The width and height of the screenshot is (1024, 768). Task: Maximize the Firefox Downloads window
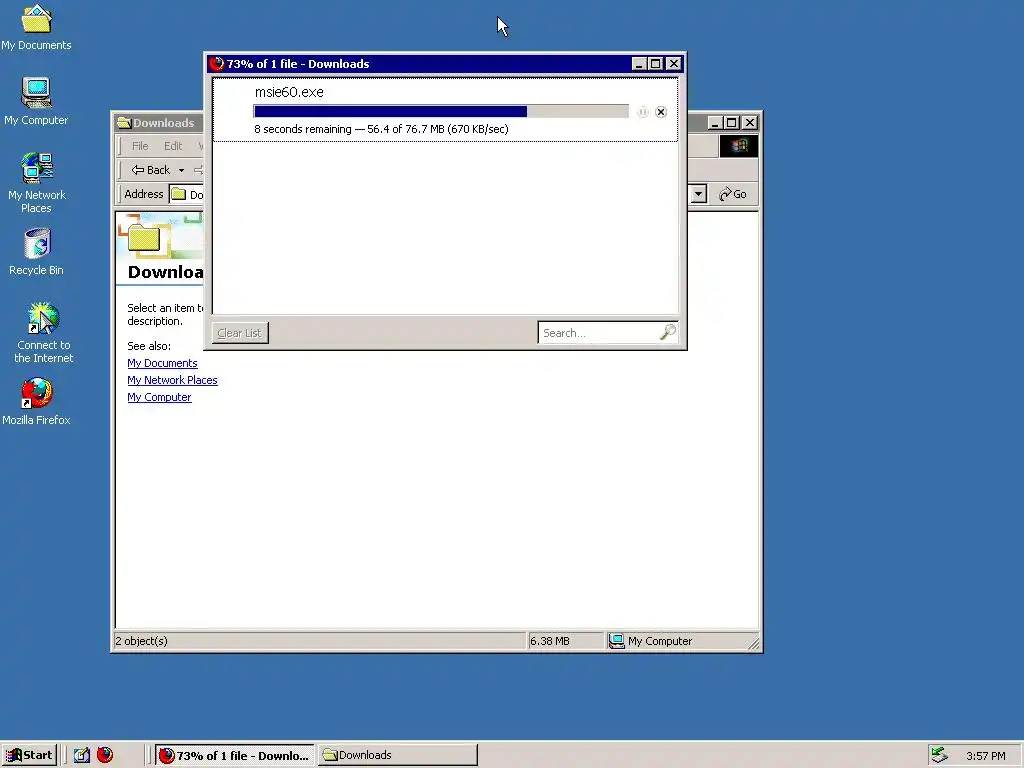(x=656, y=63)
